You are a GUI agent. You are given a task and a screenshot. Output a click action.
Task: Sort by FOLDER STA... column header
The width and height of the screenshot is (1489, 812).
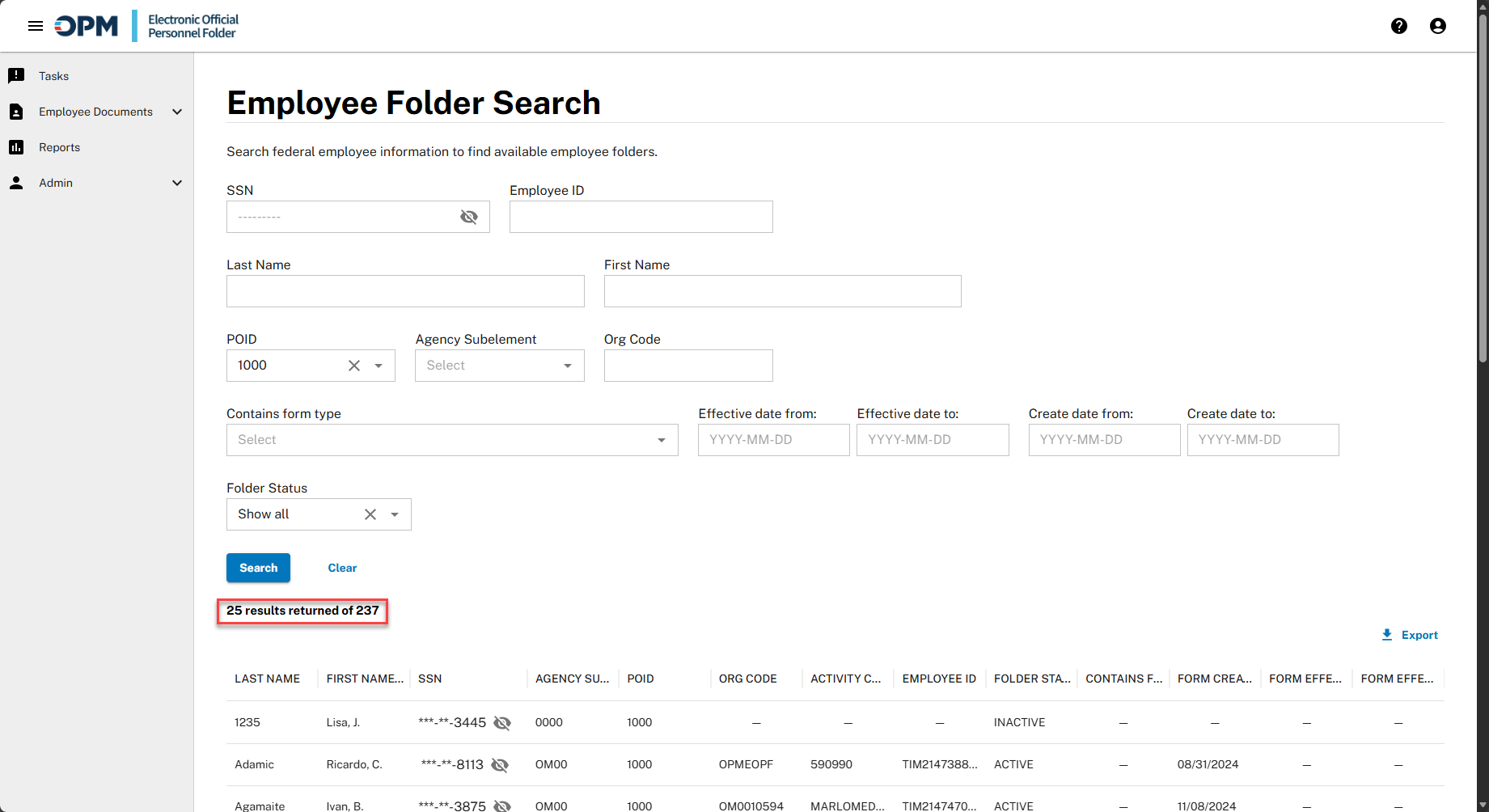(x=1032, y=679)
